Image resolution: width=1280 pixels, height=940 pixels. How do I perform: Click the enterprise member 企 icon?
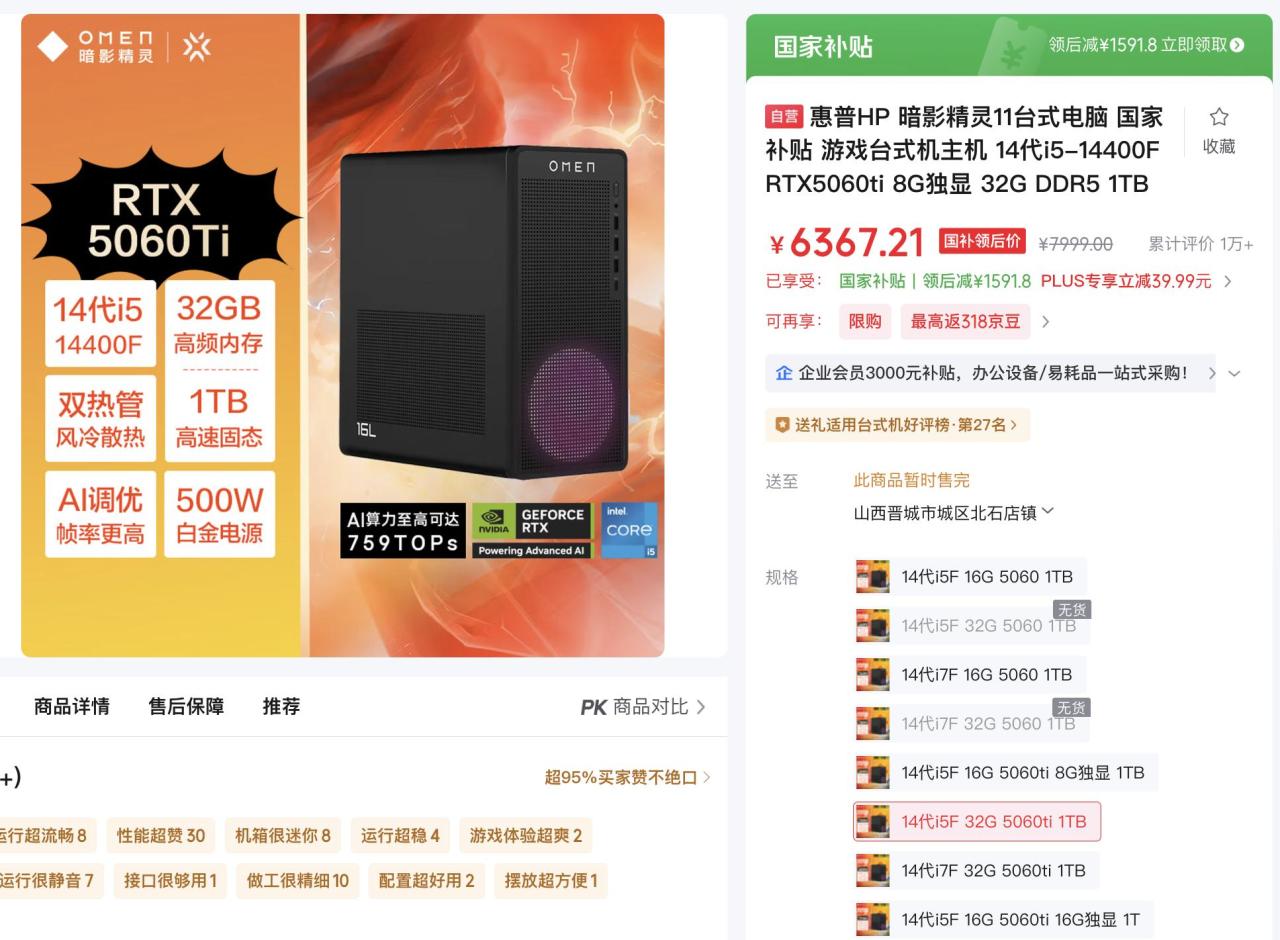pos(784,373)
